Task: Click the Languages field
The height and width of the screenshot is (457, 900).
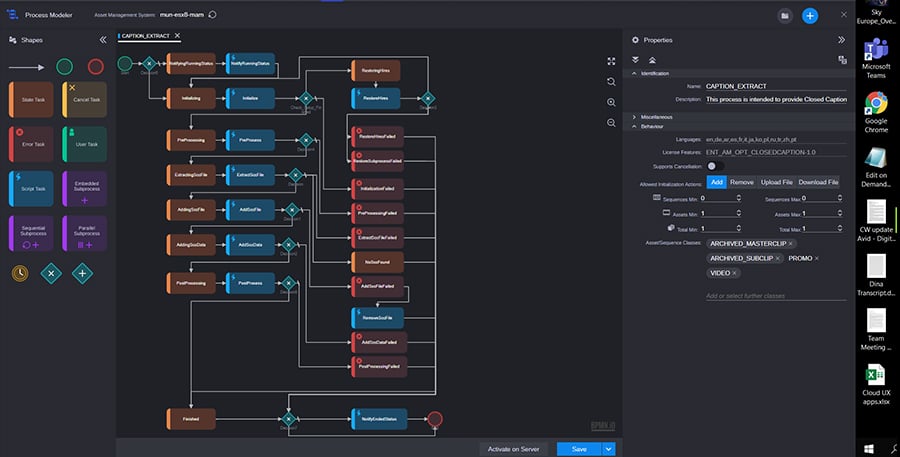Action: [776, 140]
